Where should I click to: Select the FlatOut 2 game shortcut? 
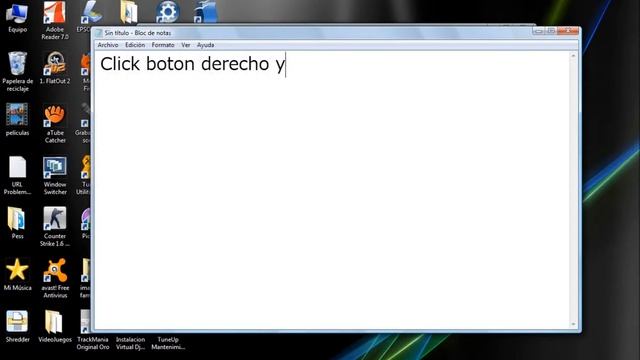[x=55, y=69]
